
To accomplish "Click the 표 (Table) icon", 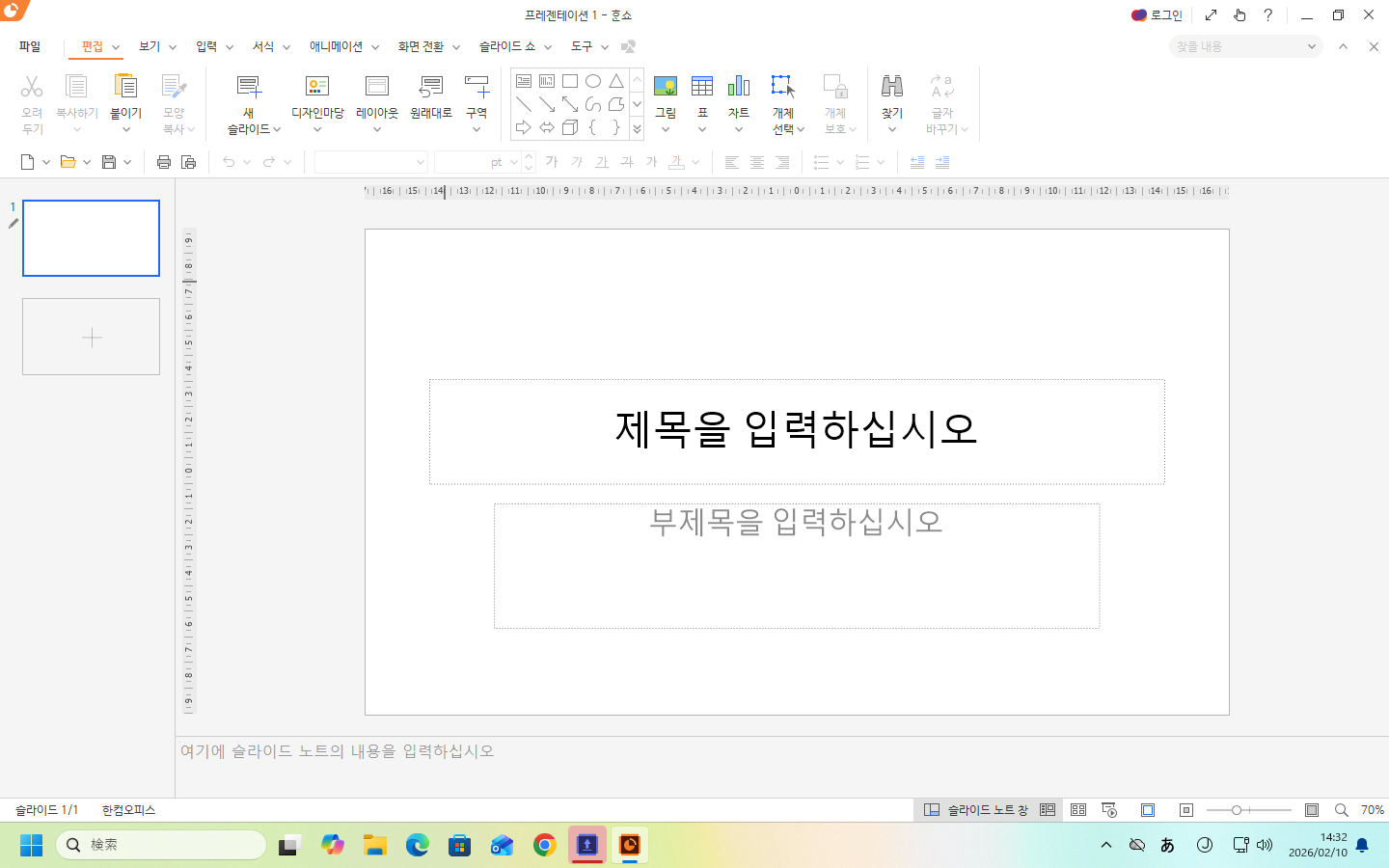I will [702, 88].
